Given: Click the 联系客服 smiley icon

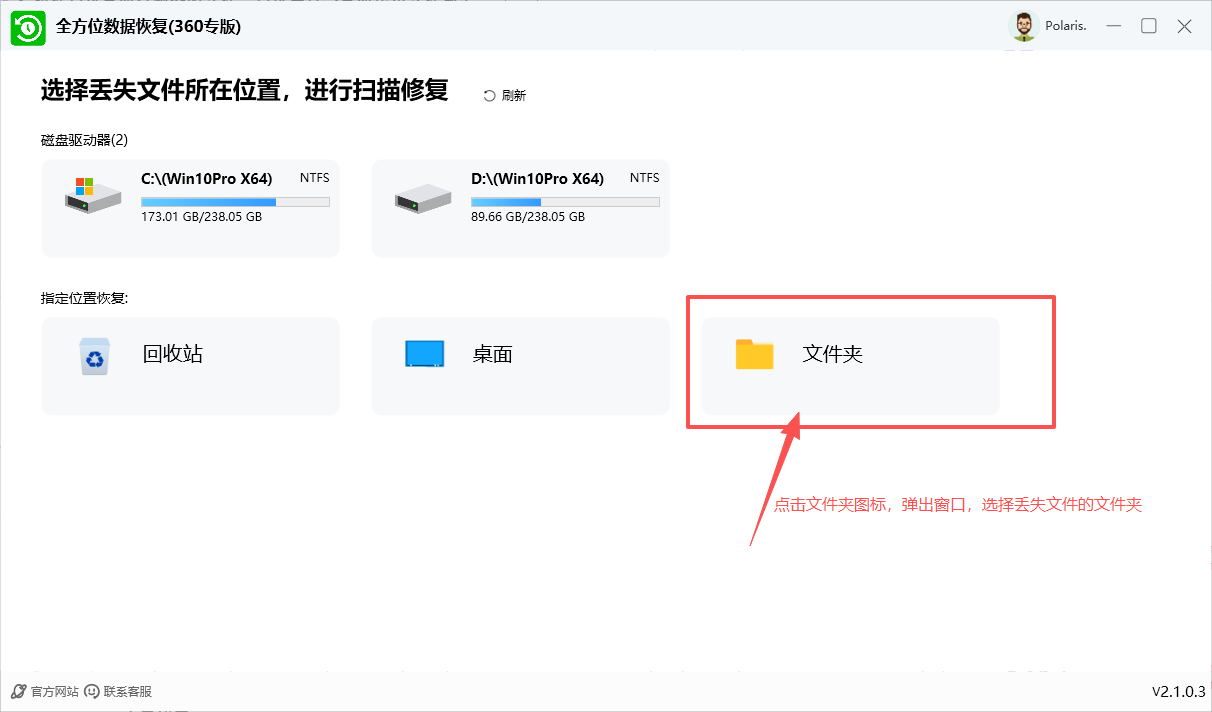Looking at the screenshot, I should point(92,691).
